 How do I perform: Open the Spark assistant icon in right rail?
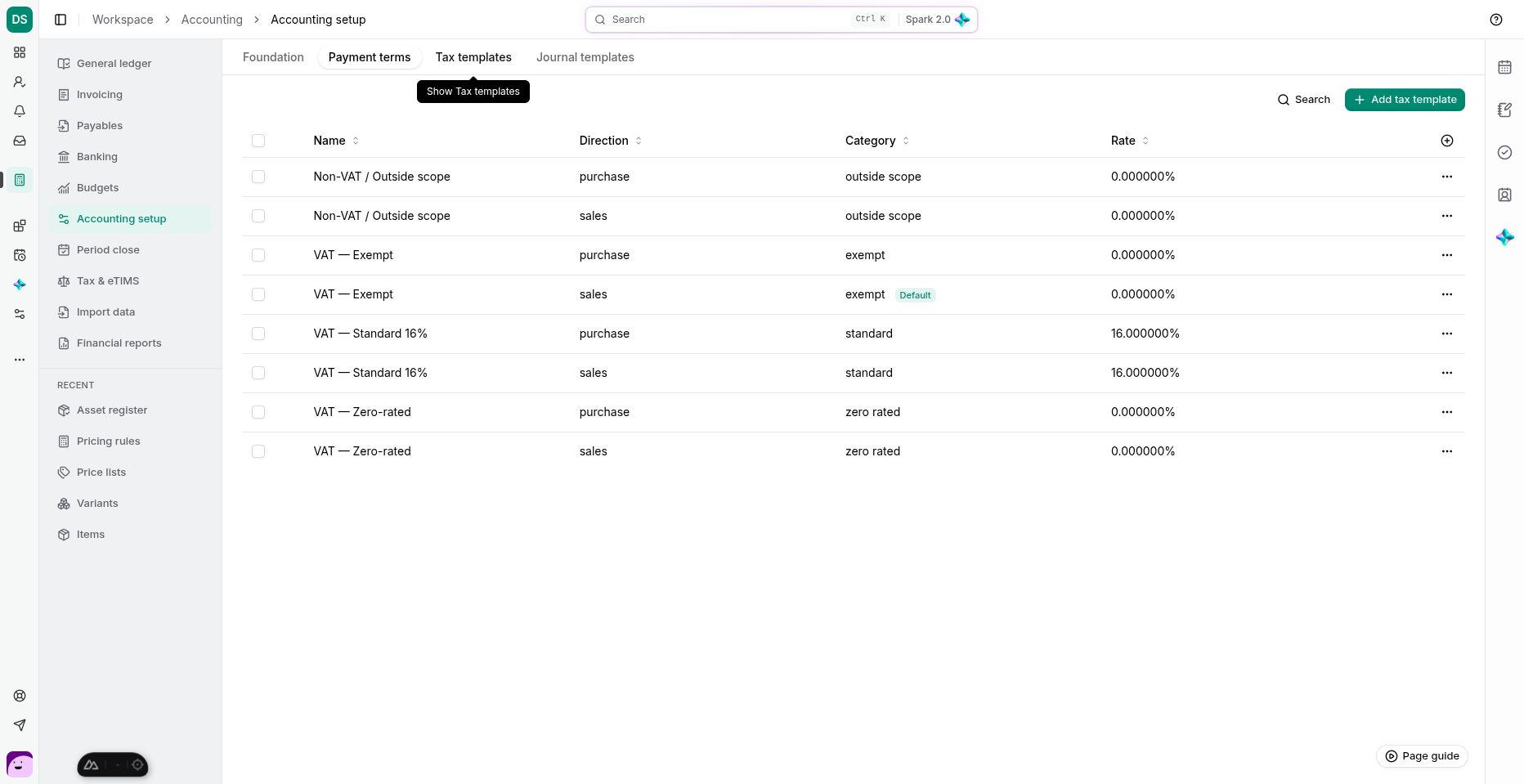click(x=1504, y=237)
